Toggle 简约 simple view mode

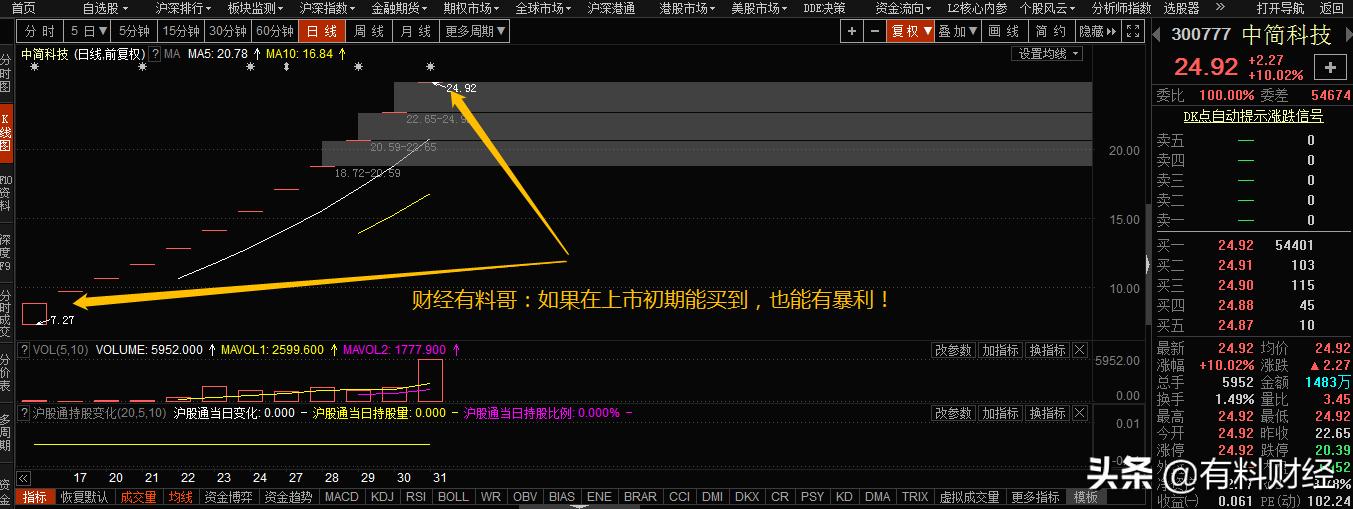point(1051,31)
